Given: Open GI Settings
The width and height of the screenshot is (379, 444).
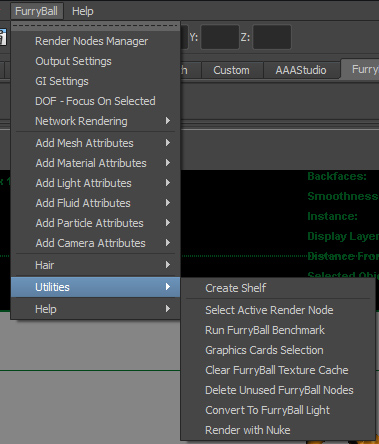Looking at the screenshot, I should tap(96, 81).
